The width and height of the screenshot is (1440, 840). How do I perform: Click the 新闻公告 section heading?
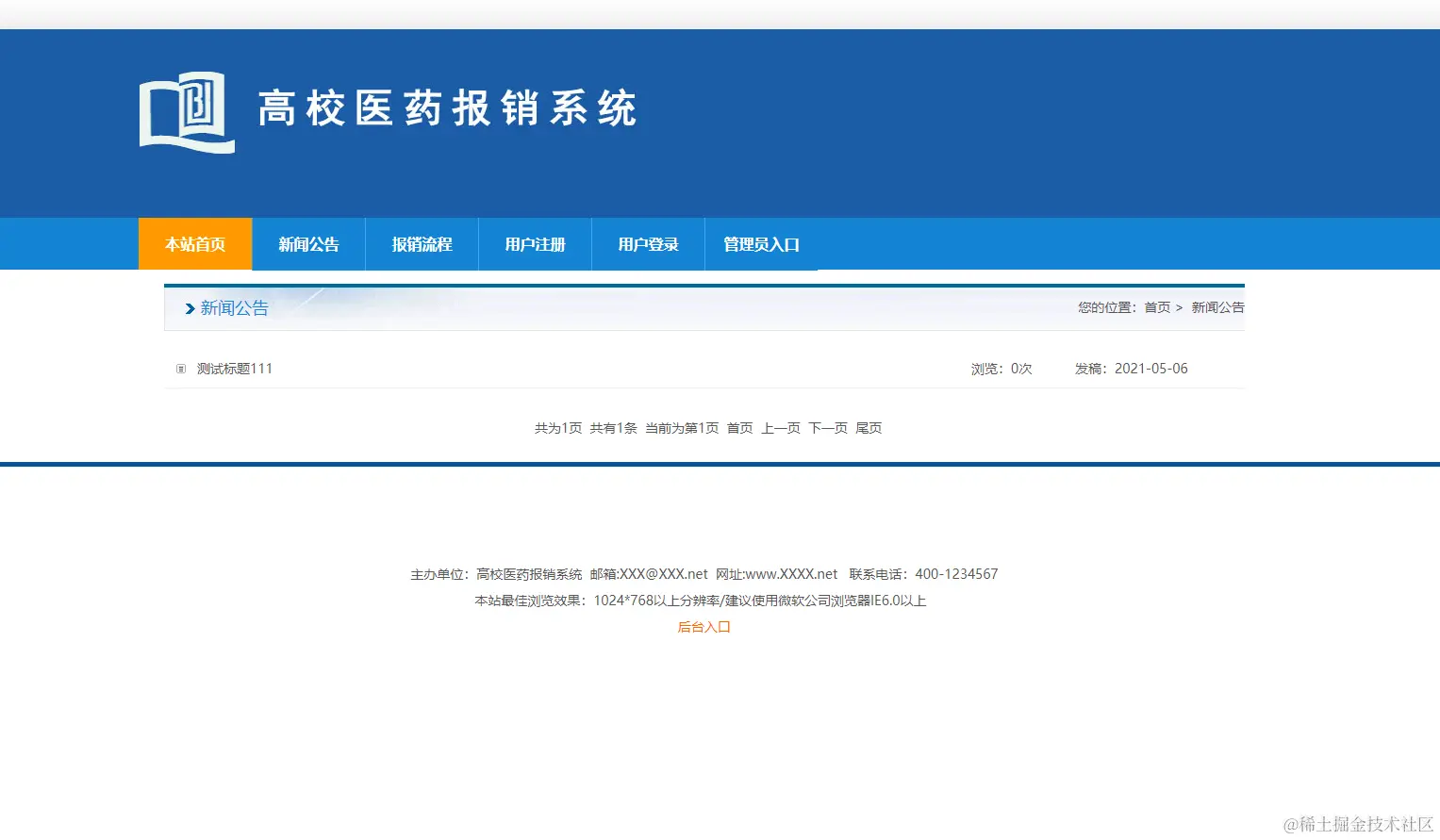pos(234,308)
